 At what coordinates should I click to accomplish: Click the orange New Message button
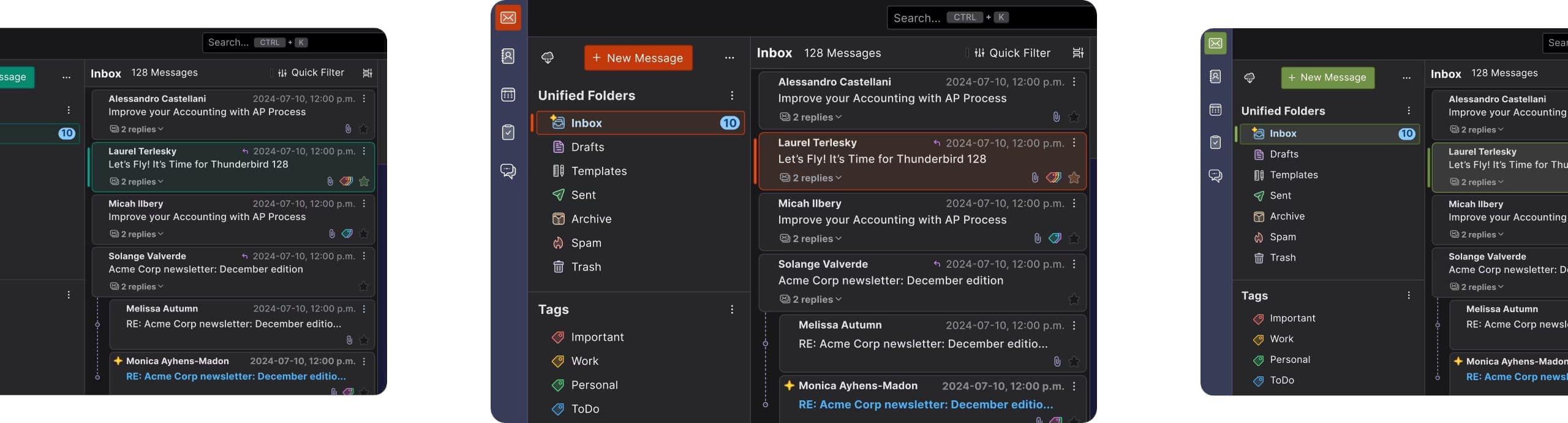[638, 58]
